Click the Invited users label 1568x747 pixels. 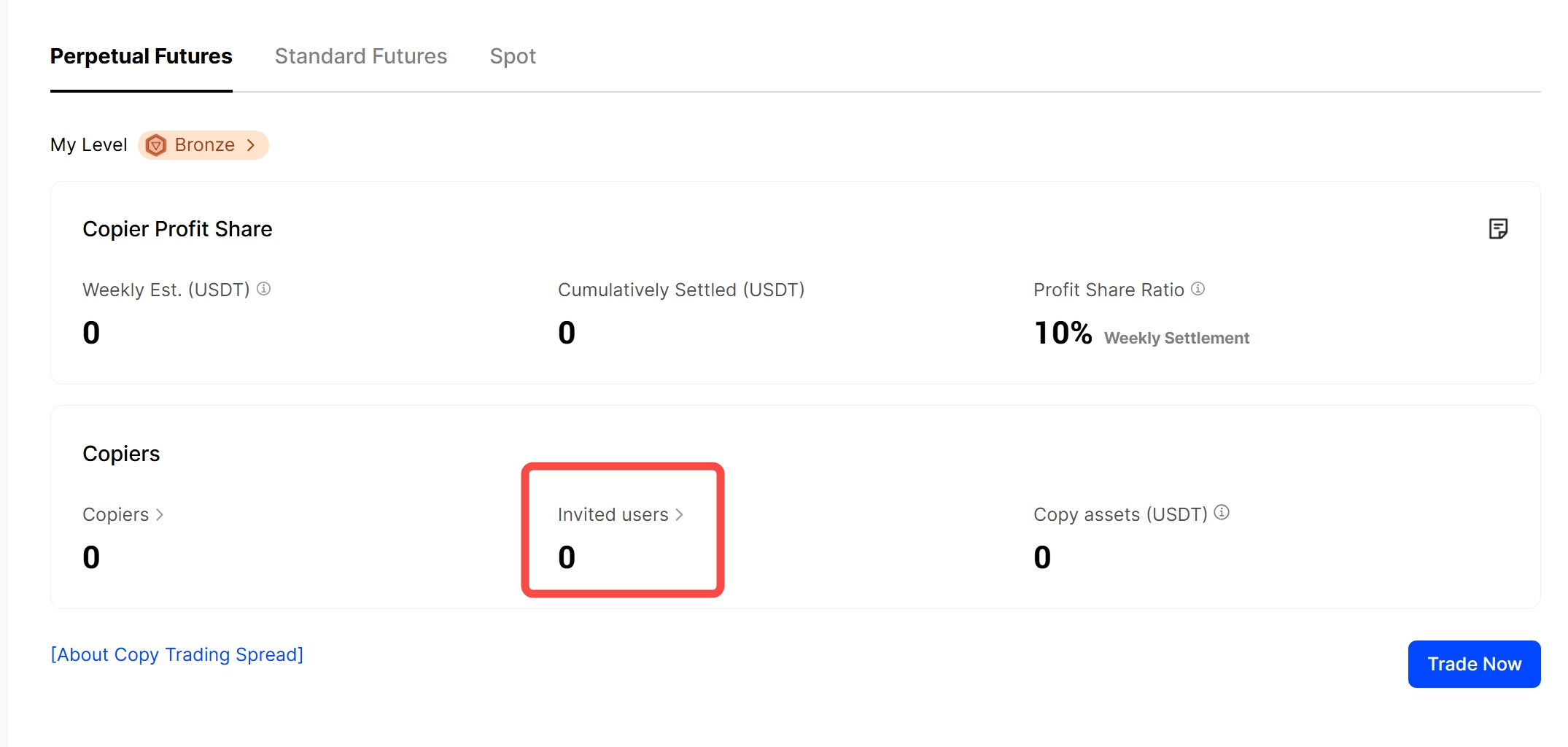pos(613,515)
